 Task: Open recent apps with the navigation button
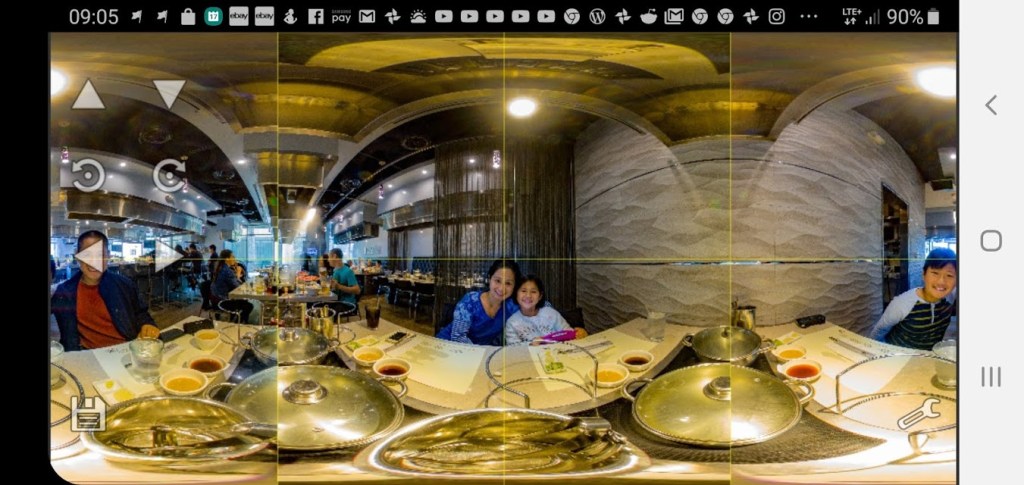point(991,377)
